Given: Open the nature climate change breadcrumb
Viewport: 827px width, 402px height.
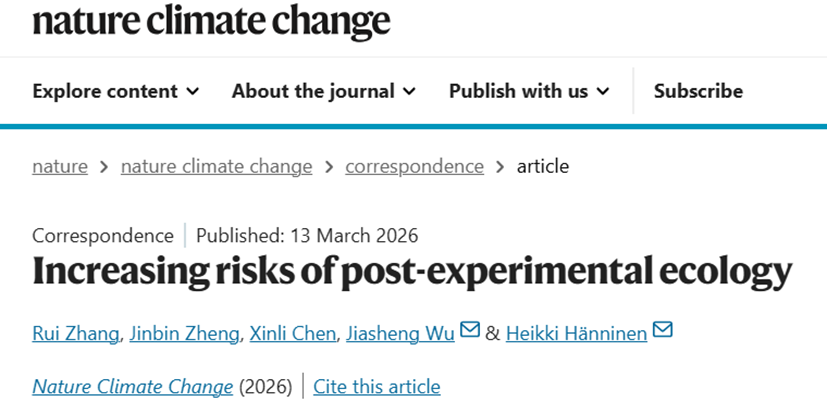Looking at the screenshot, I should click(216, 166).
